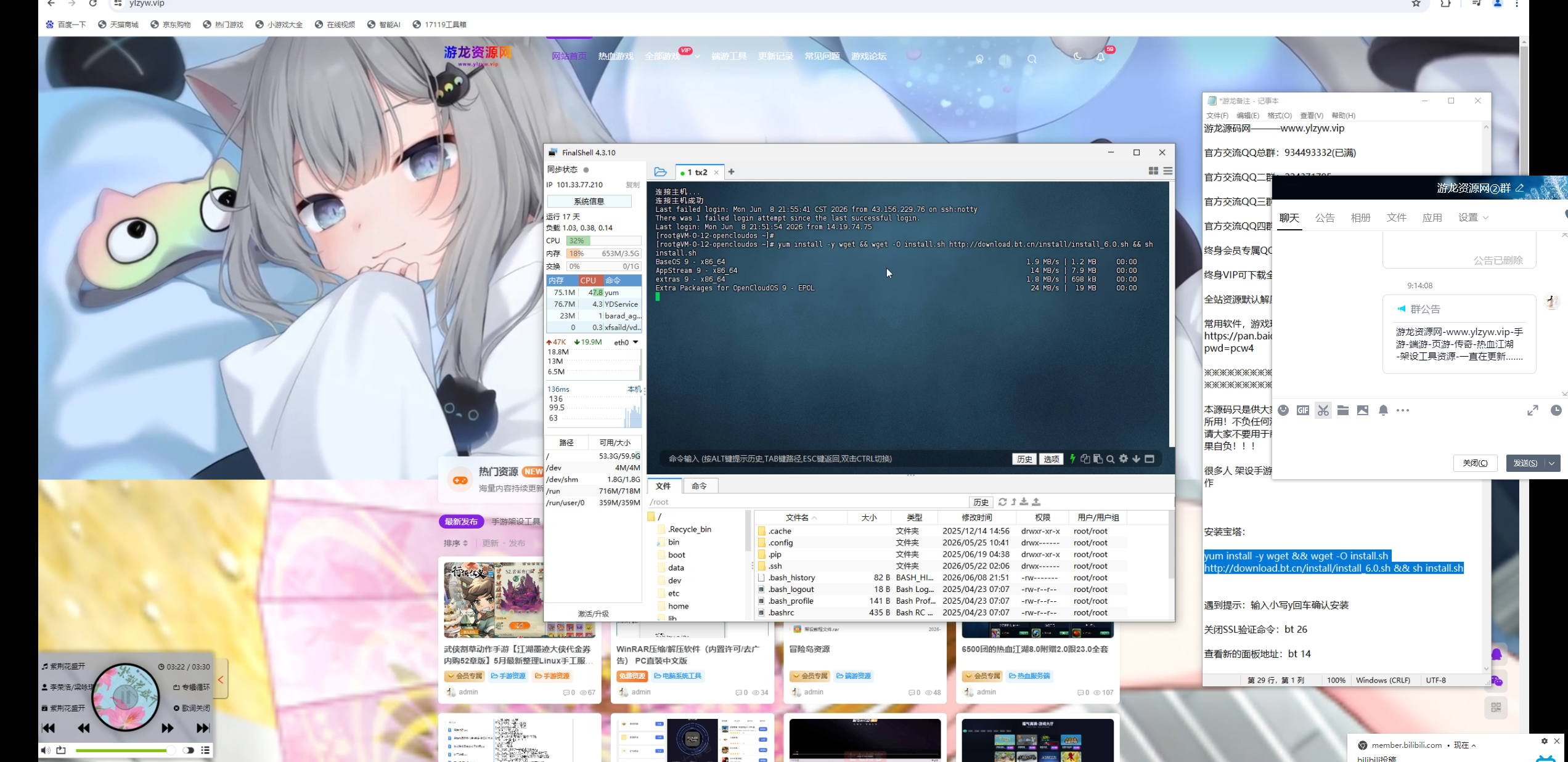This screenshot has width=1568, height=762.
Task: Open the 设置 dropdown in QQ group window
Action: (x=1473, y=217)
